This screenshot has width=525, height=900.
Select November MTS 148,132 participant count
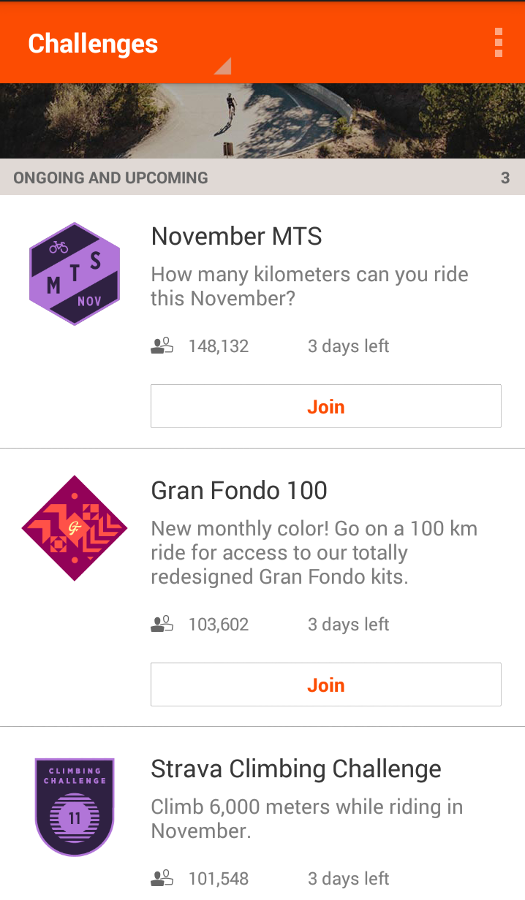219,346
